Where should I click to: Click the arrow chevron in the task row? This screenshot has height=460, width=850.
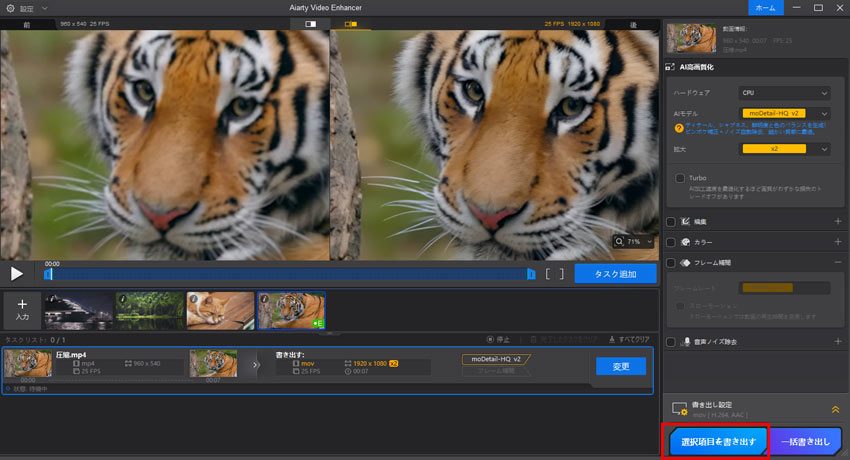click(x=255, y=365)
